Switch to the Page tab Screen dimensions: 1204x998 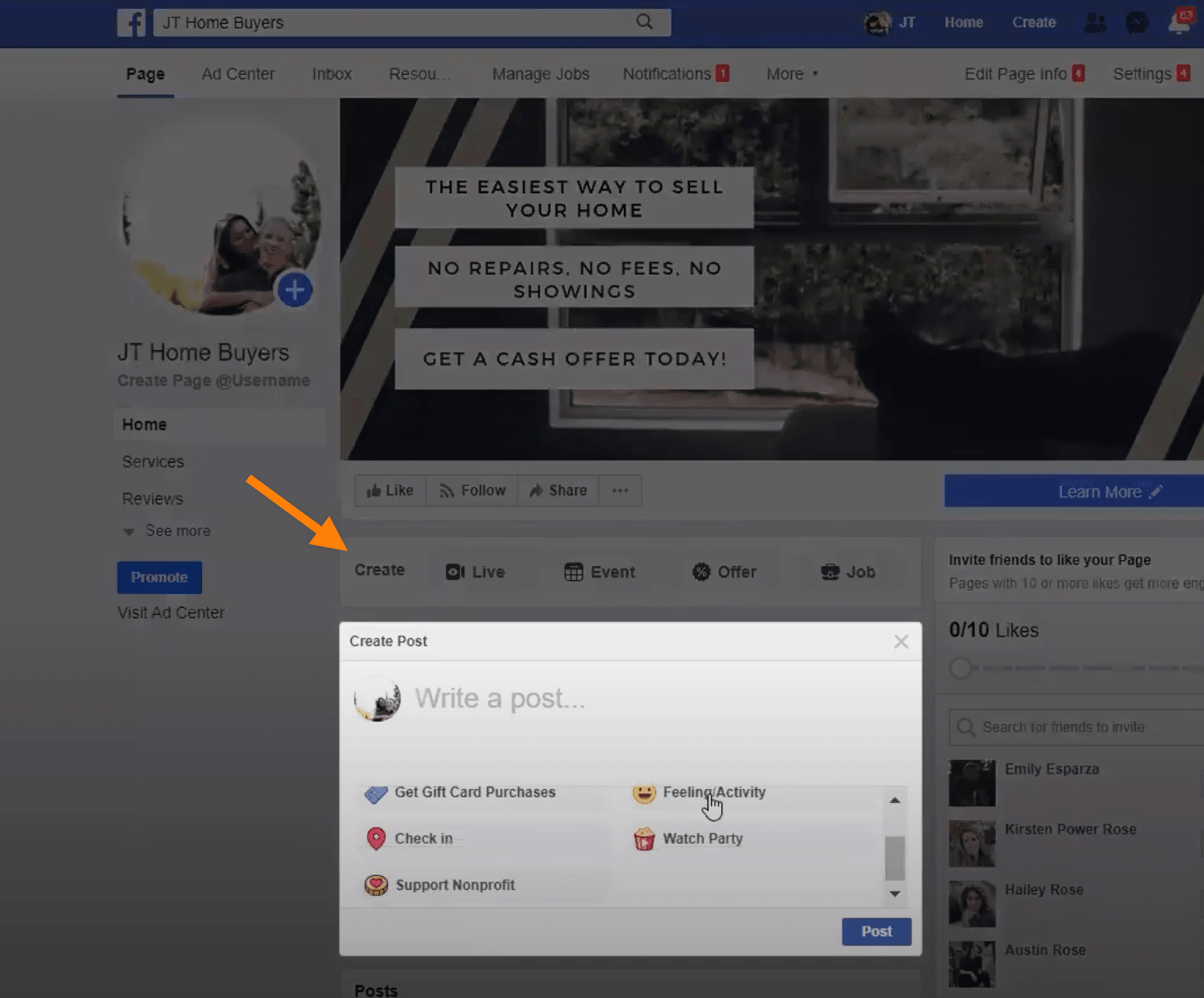[145, 74]
